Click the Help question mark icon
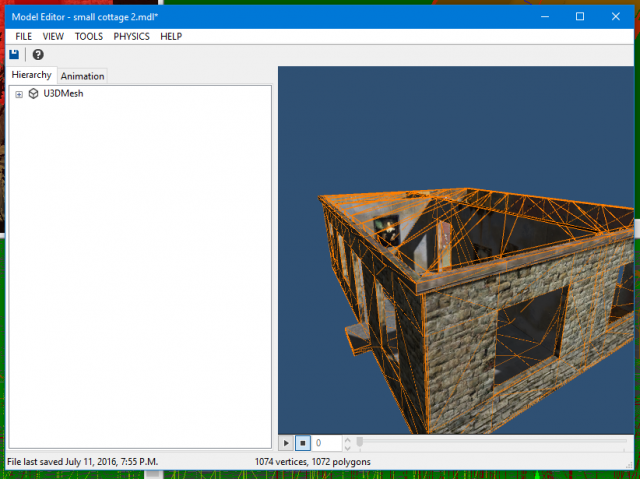 click(x=38, y=55)
